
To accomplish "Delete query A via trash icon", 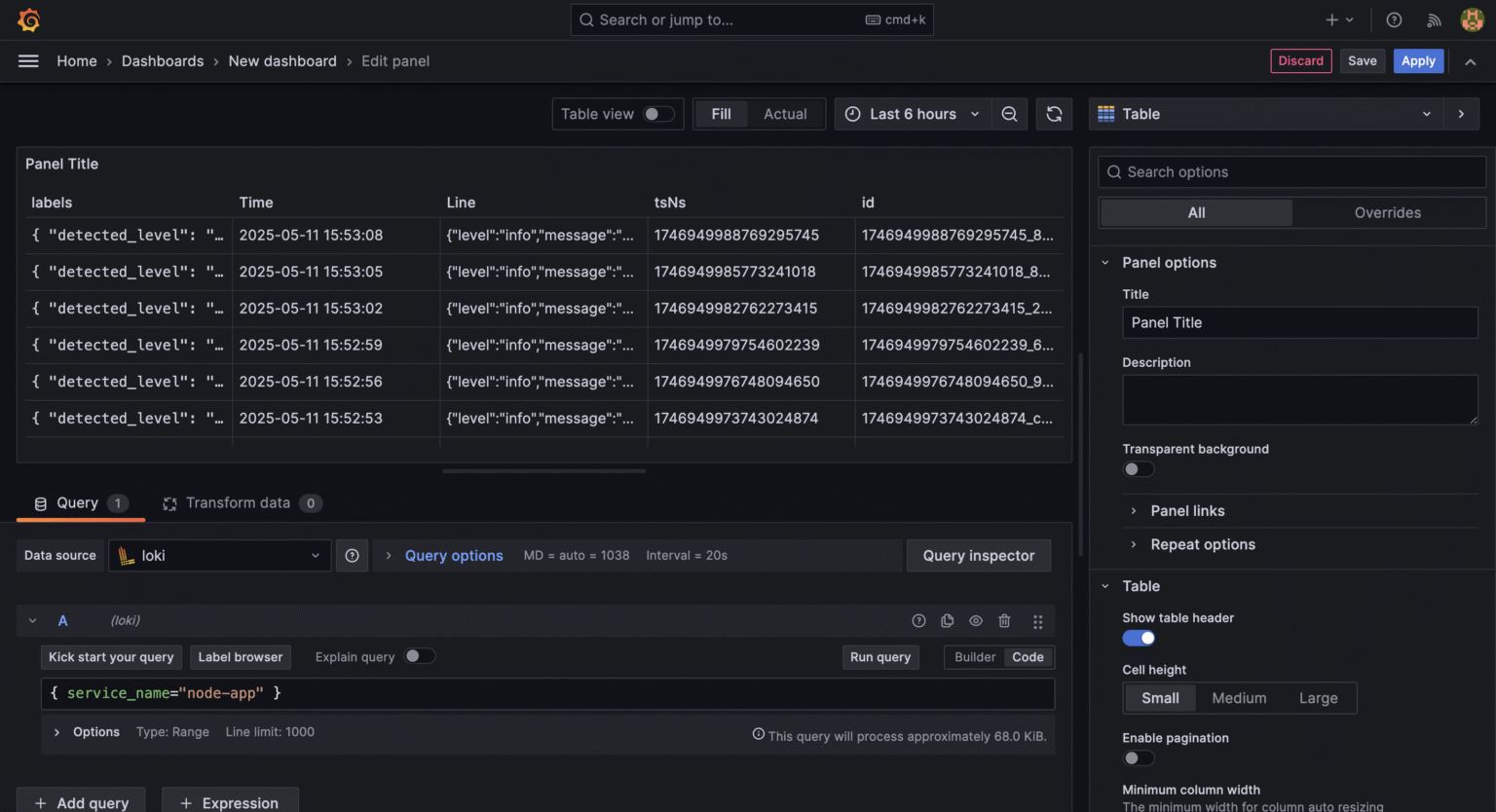I will 1004,620.
